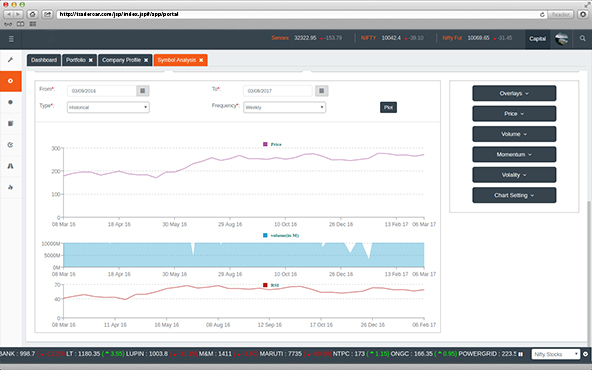Open the reading list glasses icon
592x370 pixels.
[x=8, y=24]
